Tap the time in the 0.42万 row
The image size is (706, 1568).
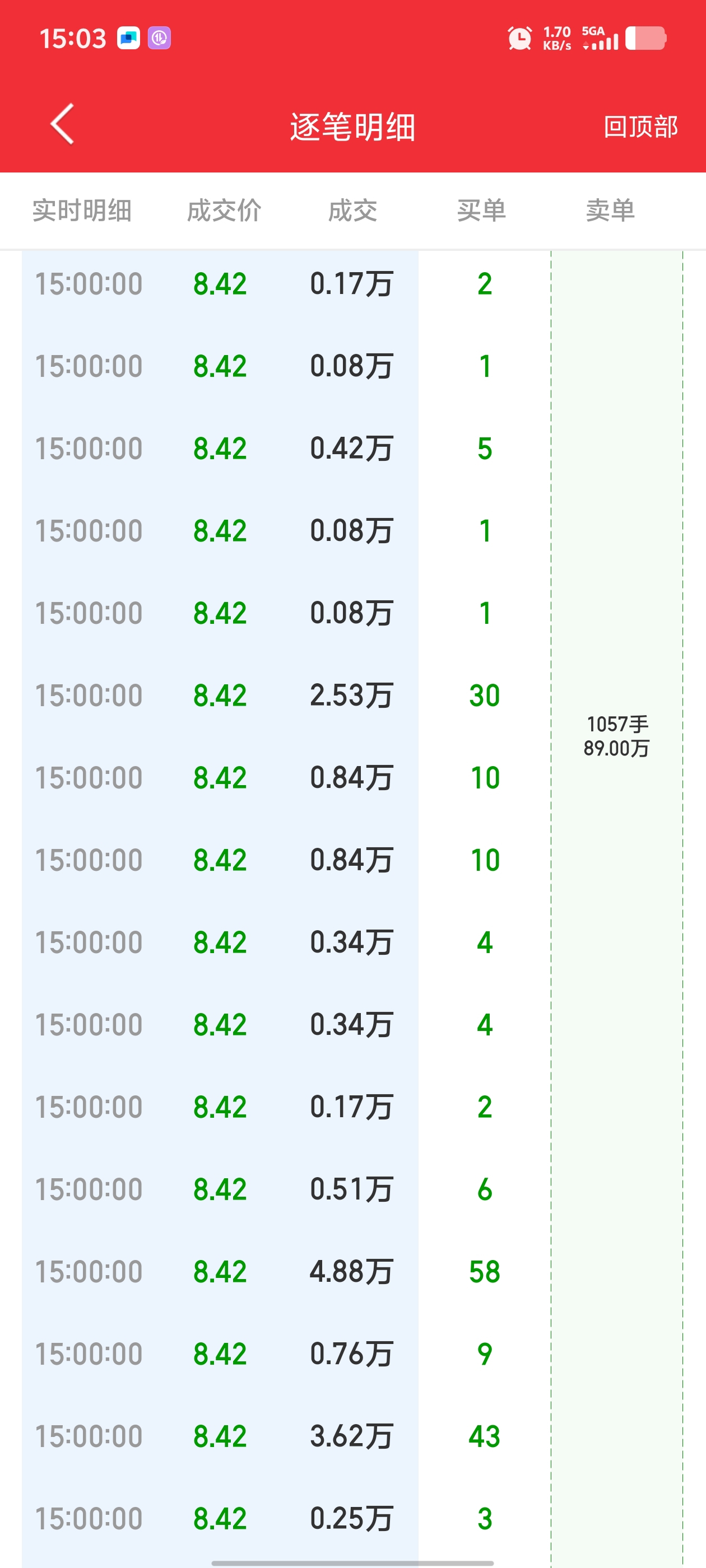[x=89, y=449]
